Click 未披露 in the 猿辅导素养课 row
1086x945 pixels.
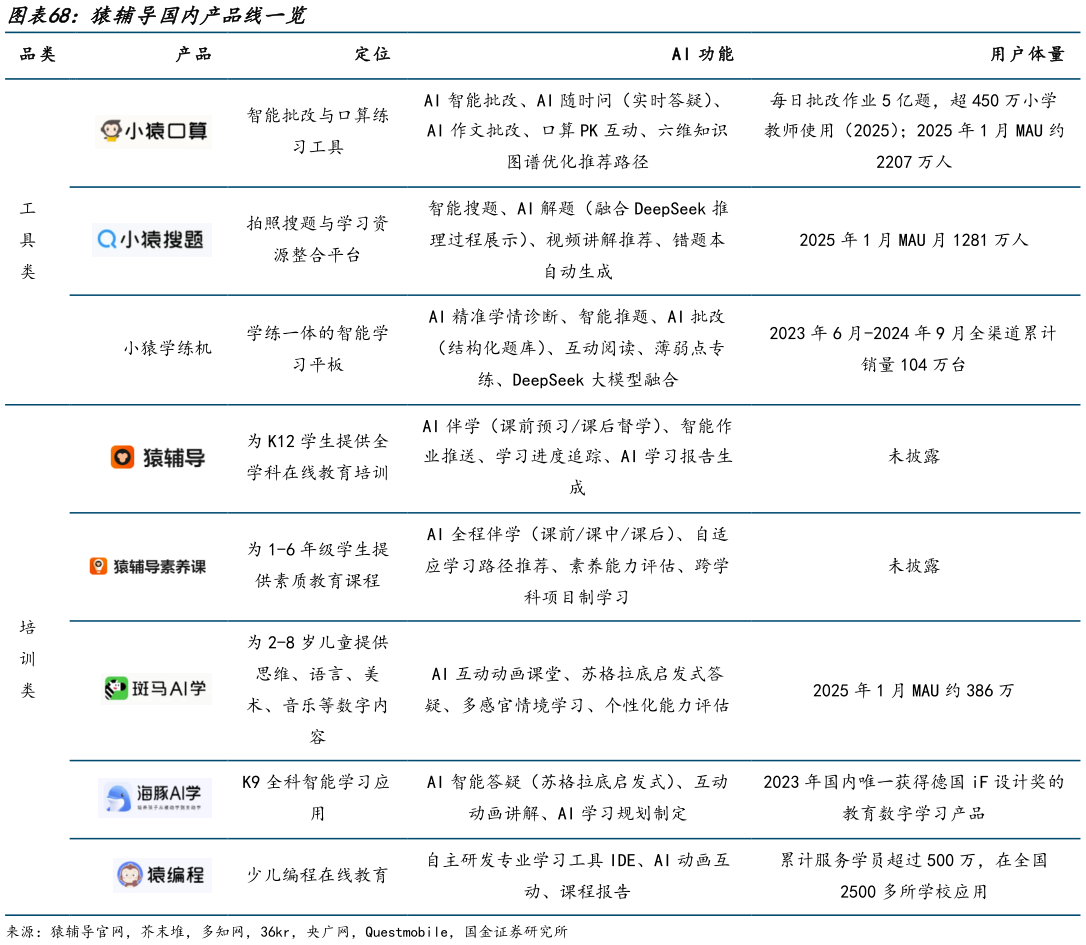tap(914, 565)
